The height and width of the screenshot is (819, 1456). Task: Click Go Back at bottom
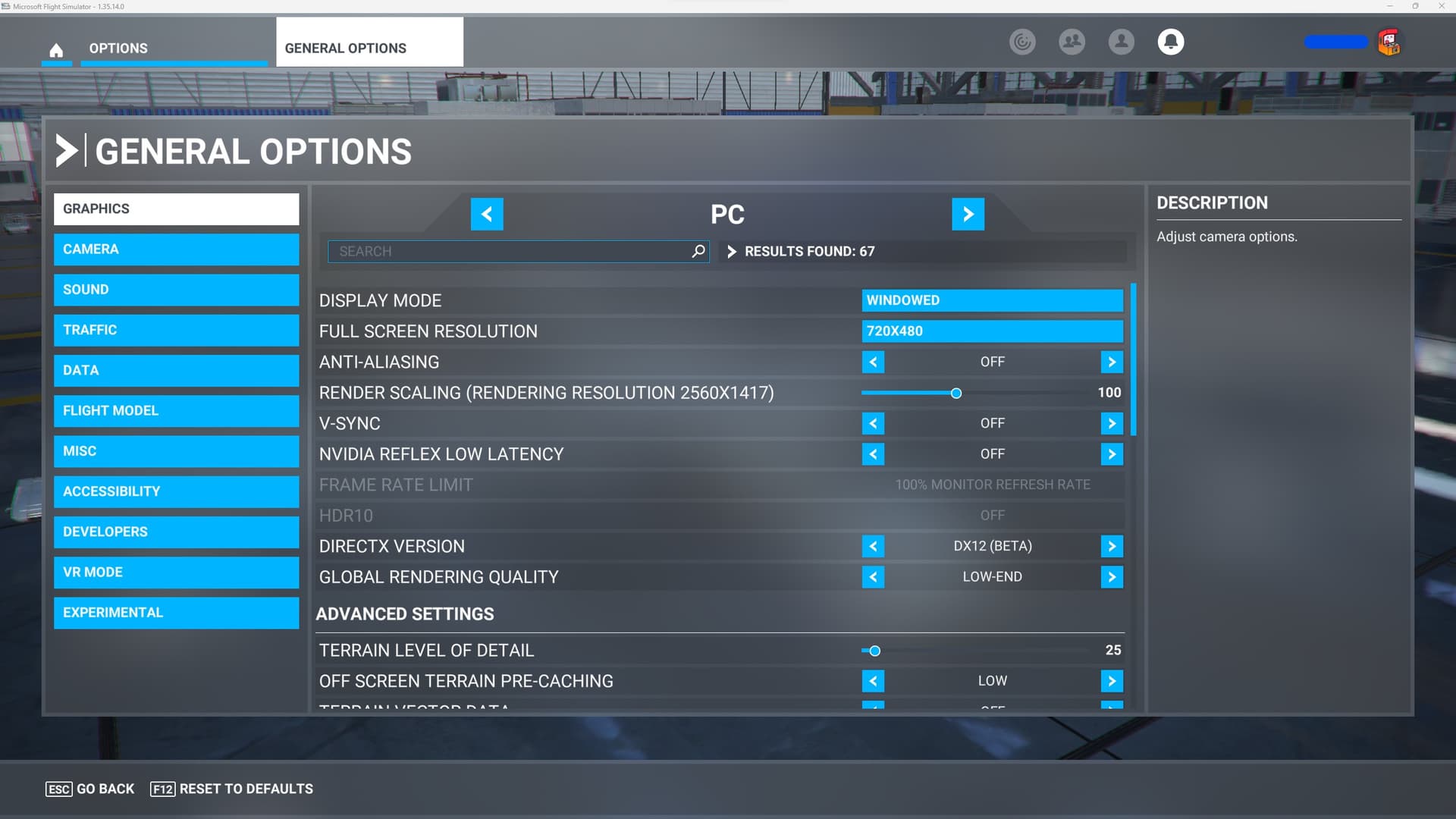(90, 789)
